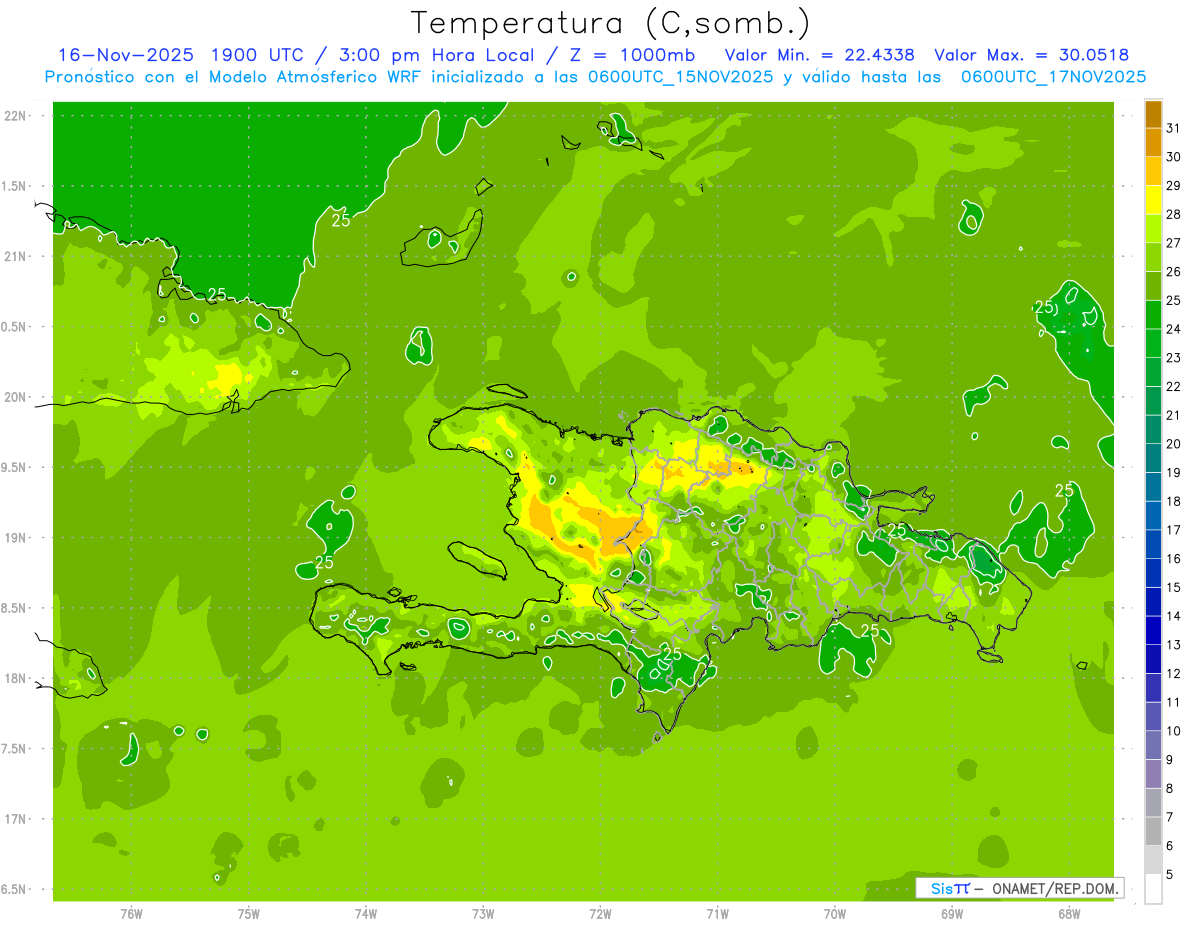Screen dimensions: 1200x927
Task: Click the "27" value on the color scale
Action: point(1174,243)
